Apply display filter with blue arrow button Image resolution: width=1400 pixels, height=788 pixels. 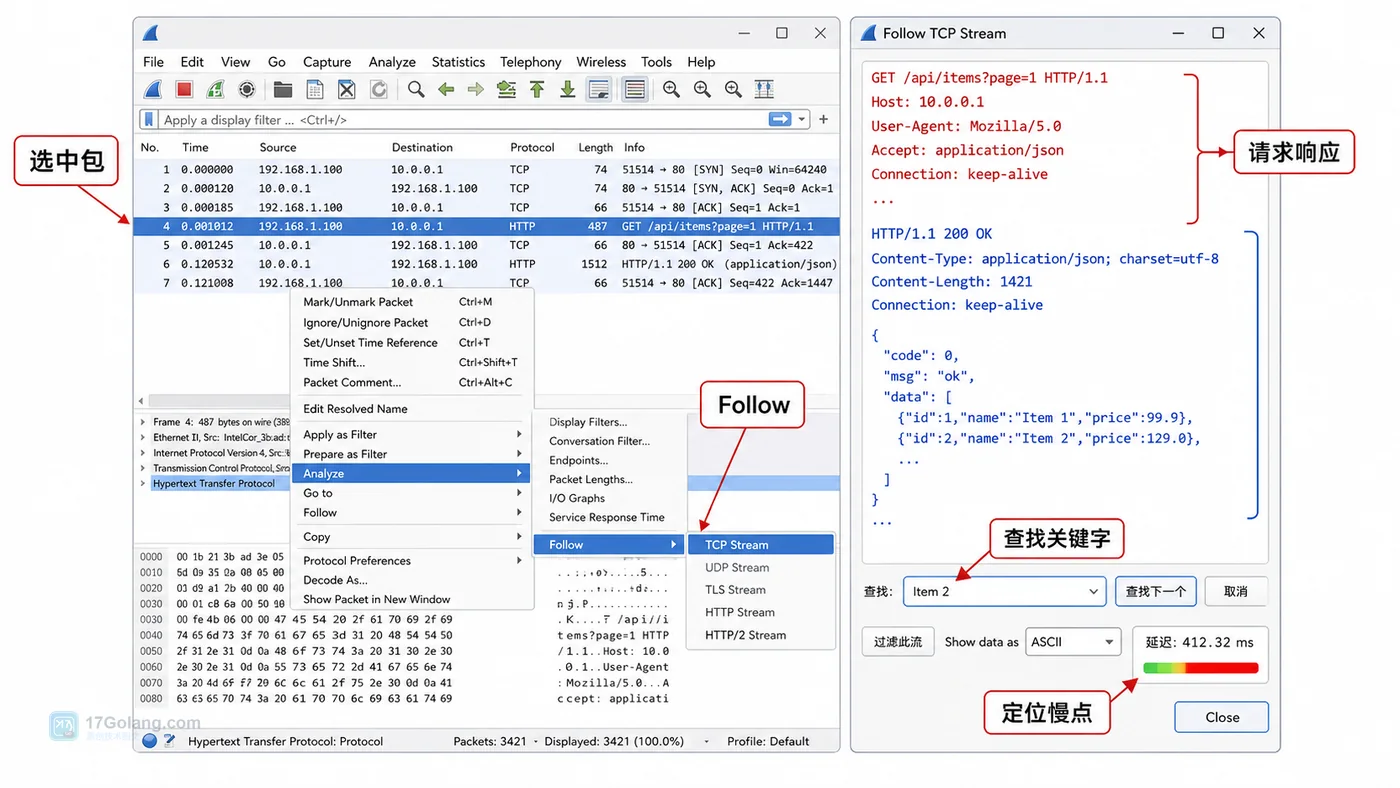pos(780,119)
